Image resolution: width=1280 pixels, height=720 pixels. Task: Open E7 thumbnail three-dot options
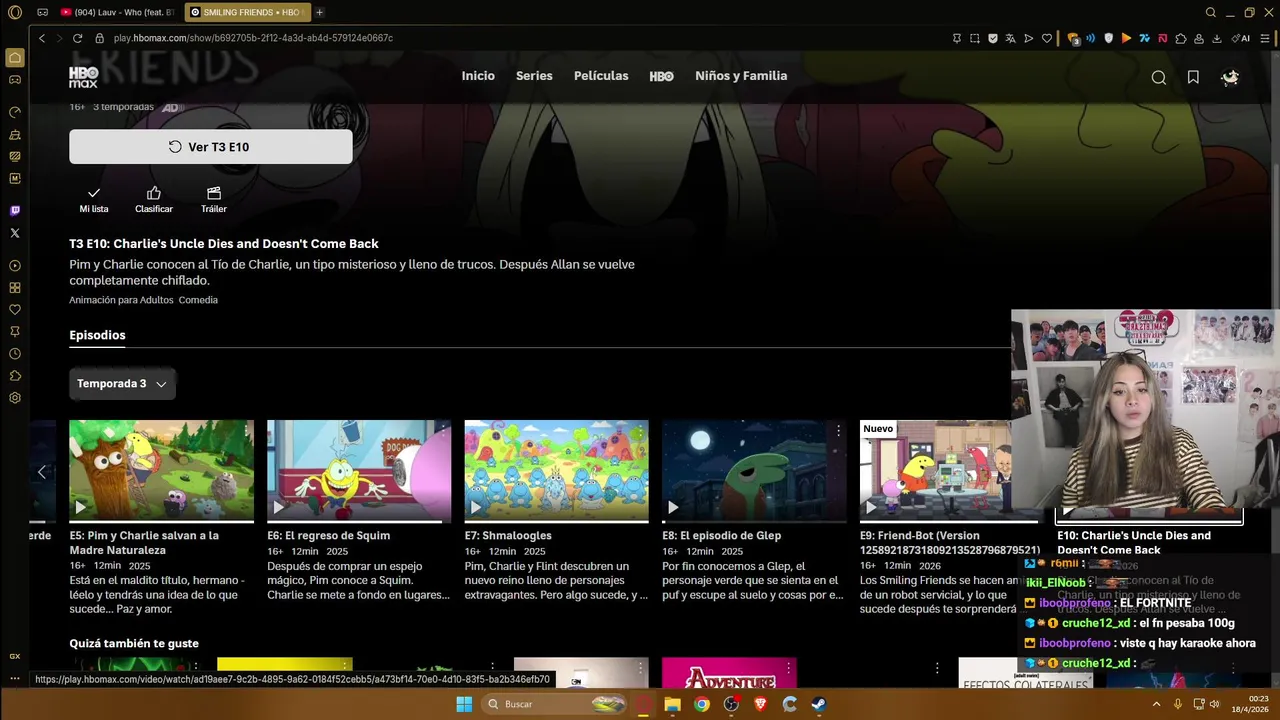click(640, 431)
